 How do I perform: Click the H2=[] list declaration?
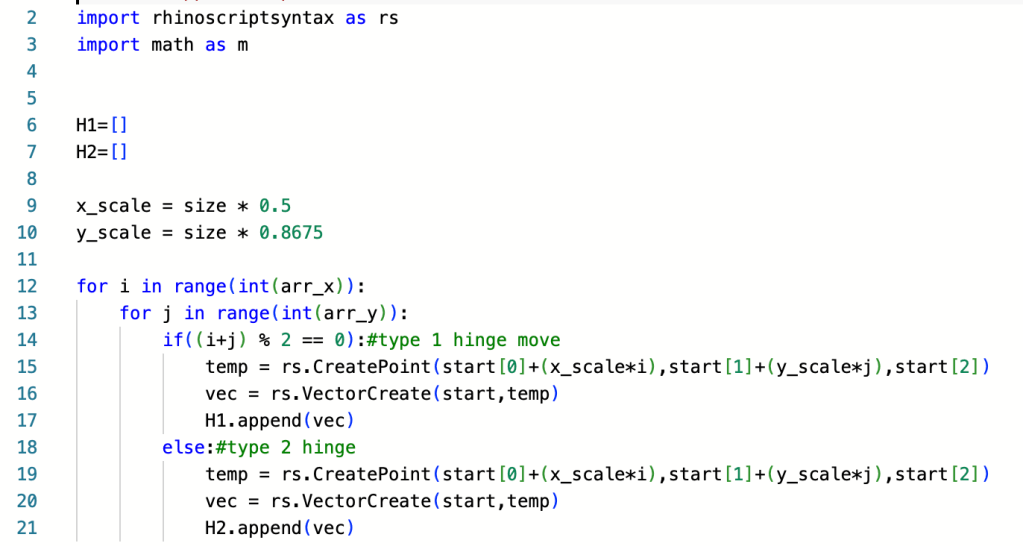[102, 153]
